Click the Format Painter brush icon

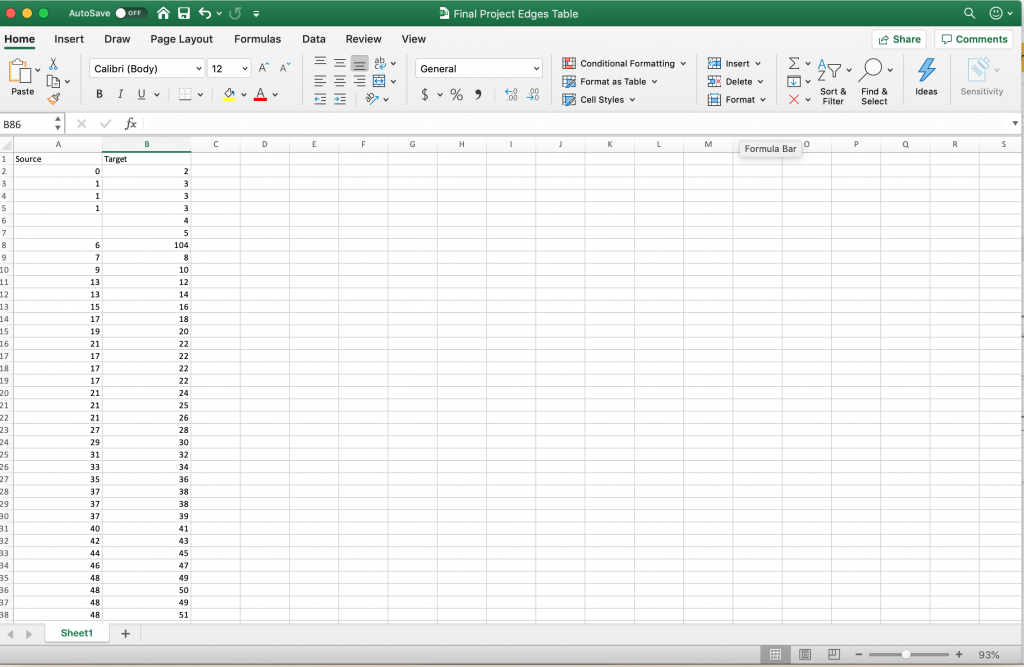(x=53, y=99)
